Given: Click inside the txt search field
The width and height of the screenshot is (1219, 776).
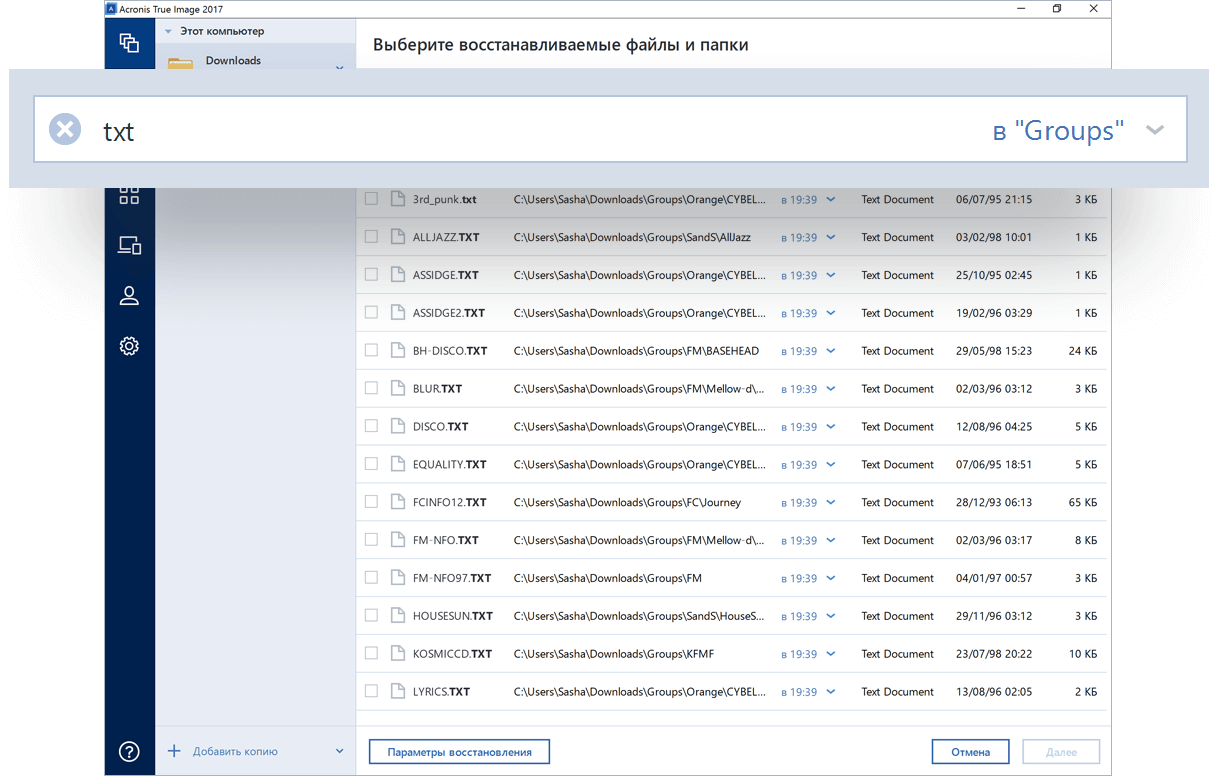Looking at the screenshot, I should tap(500, 130).
